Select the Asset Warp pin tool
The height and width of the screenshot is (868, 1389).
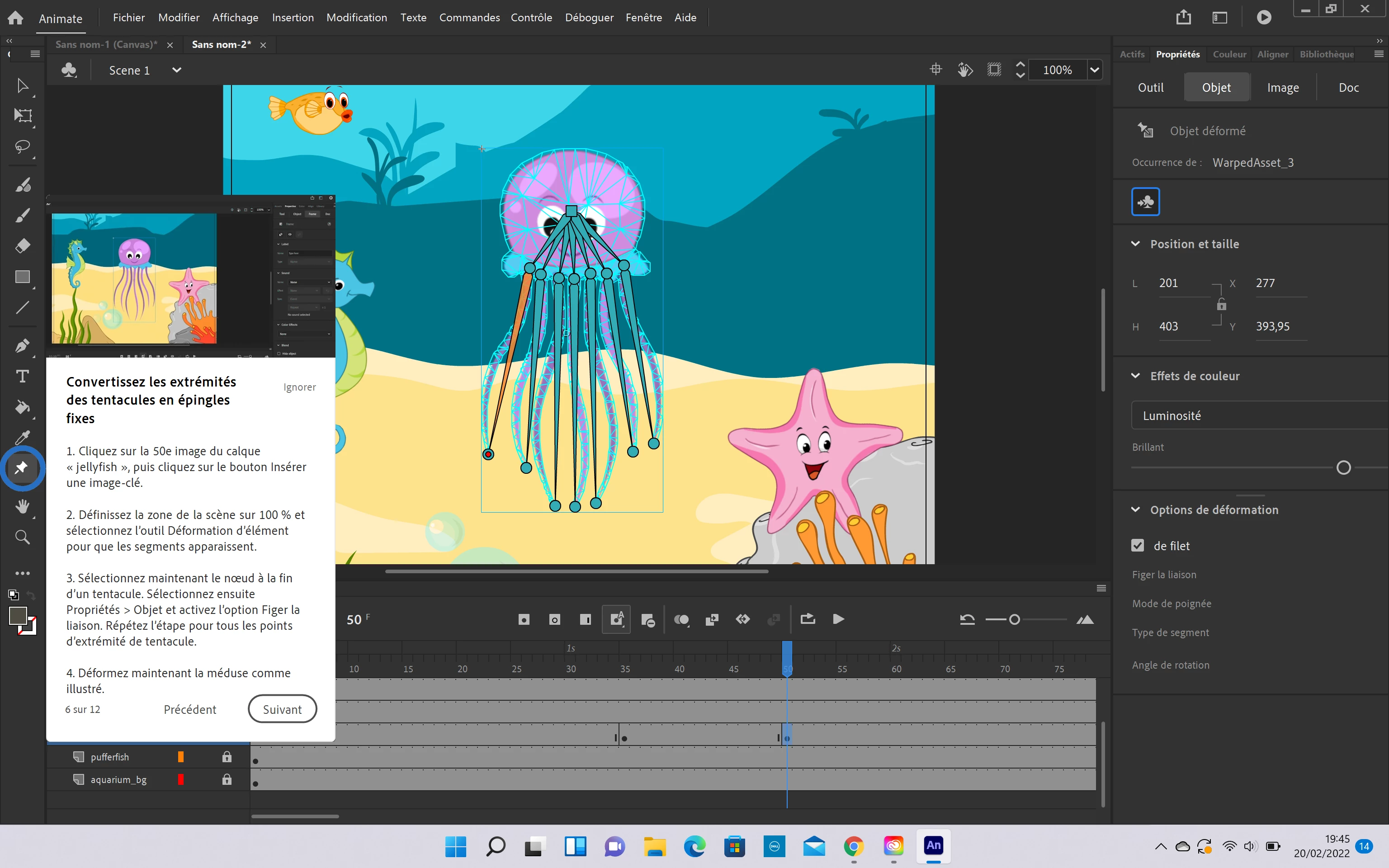[22, 467]
